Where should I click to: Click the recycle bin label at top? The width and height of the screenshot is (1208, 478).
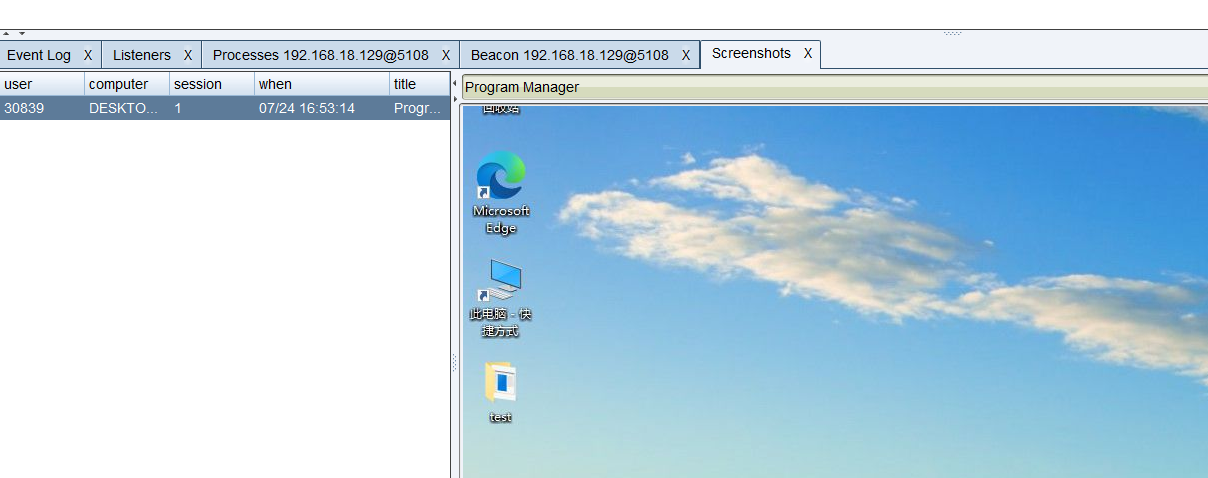[501, 108]
